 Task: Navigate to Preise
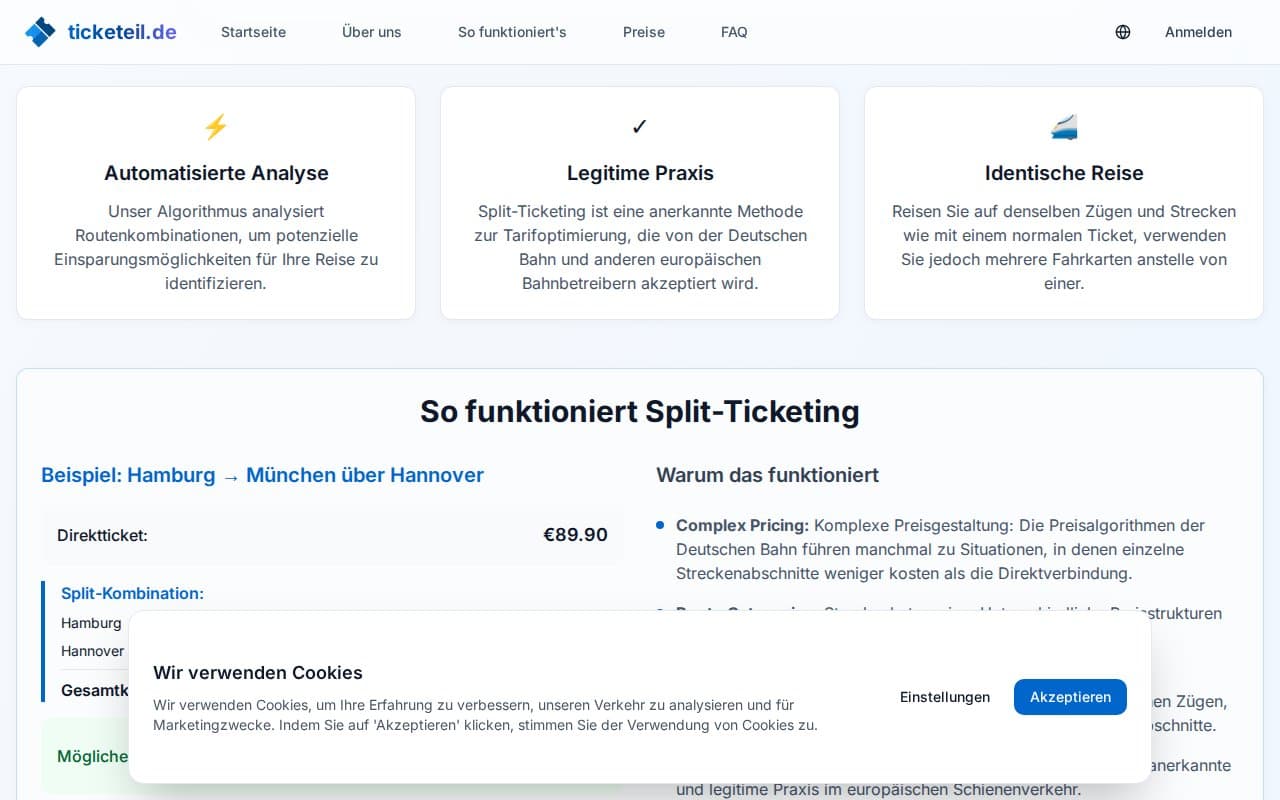click(644, 32)
